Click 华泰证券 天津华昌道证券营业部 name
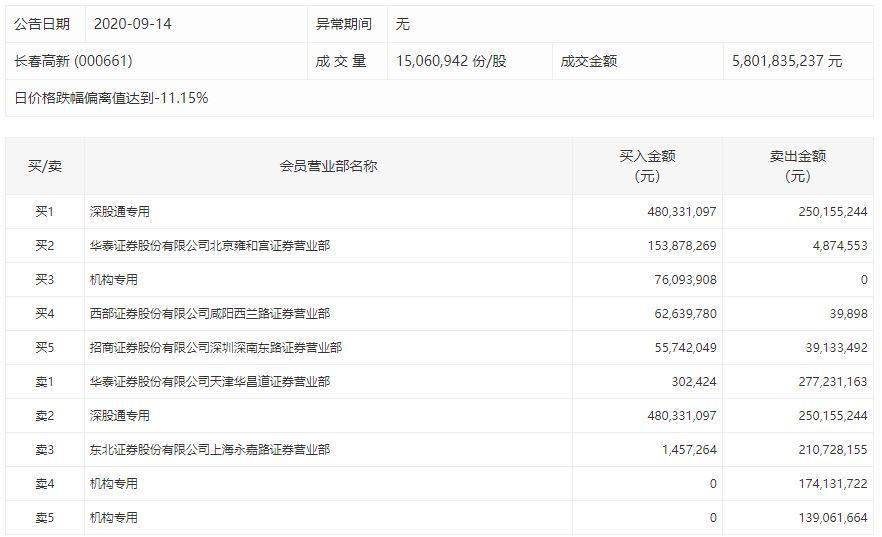Image resolution: width=882 pixels, height=537 pixels. (x=210, y=382)
